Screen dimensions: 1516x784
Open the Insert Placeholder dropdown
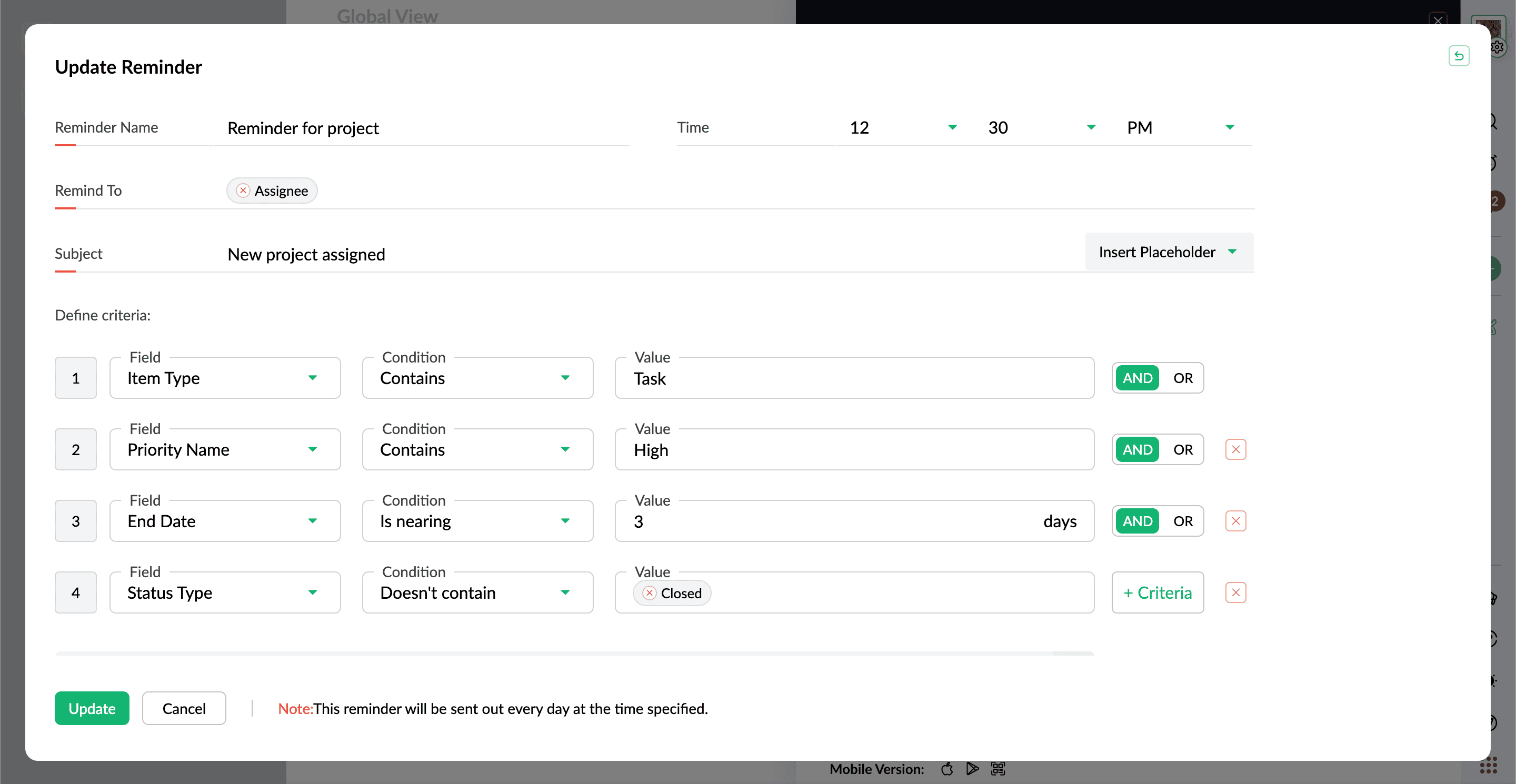click(x=1169, y=252)
